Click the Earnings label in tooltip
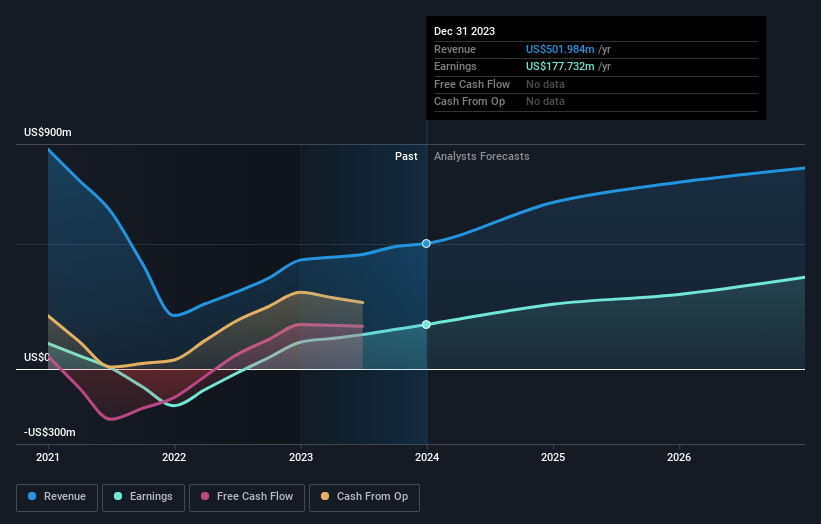The height and width of the screenshot is (524, 821). [x=455, y=66]
